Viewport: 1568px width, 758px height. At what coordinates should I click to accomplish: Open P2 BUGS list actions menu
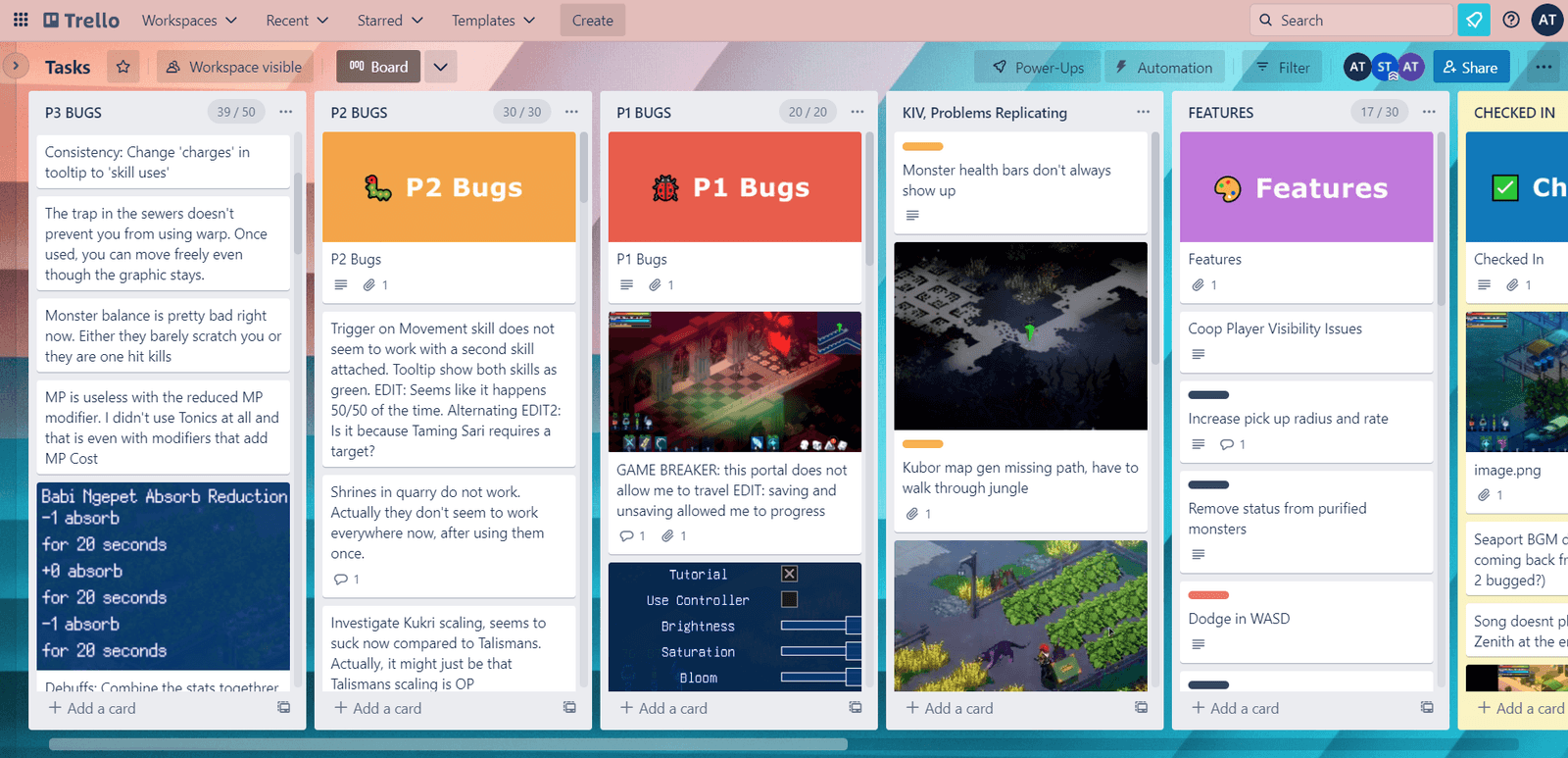(x=571, y=112)
